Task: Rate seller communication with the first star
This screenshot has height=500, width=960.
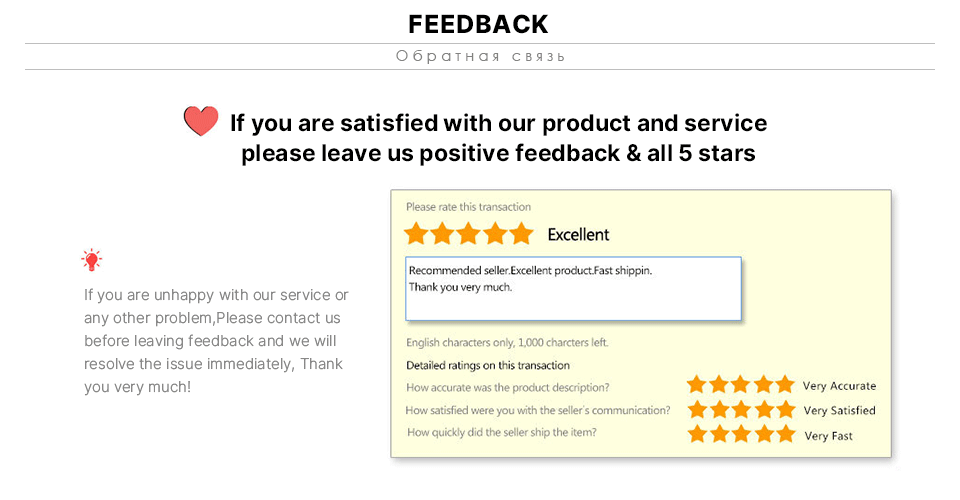Action: [697, 410]
